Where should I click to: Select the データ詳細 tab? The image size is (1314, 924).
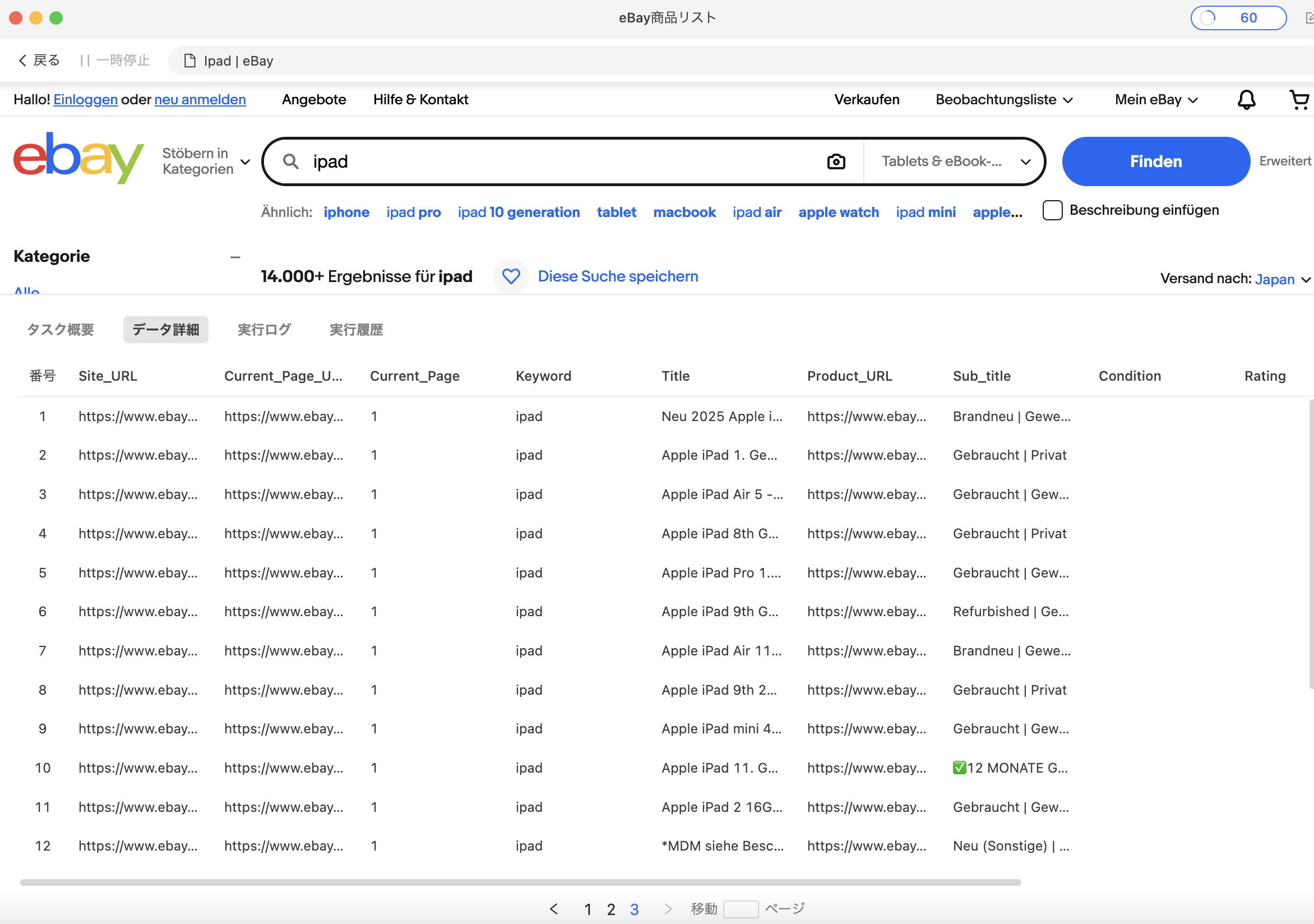point(166,330)
